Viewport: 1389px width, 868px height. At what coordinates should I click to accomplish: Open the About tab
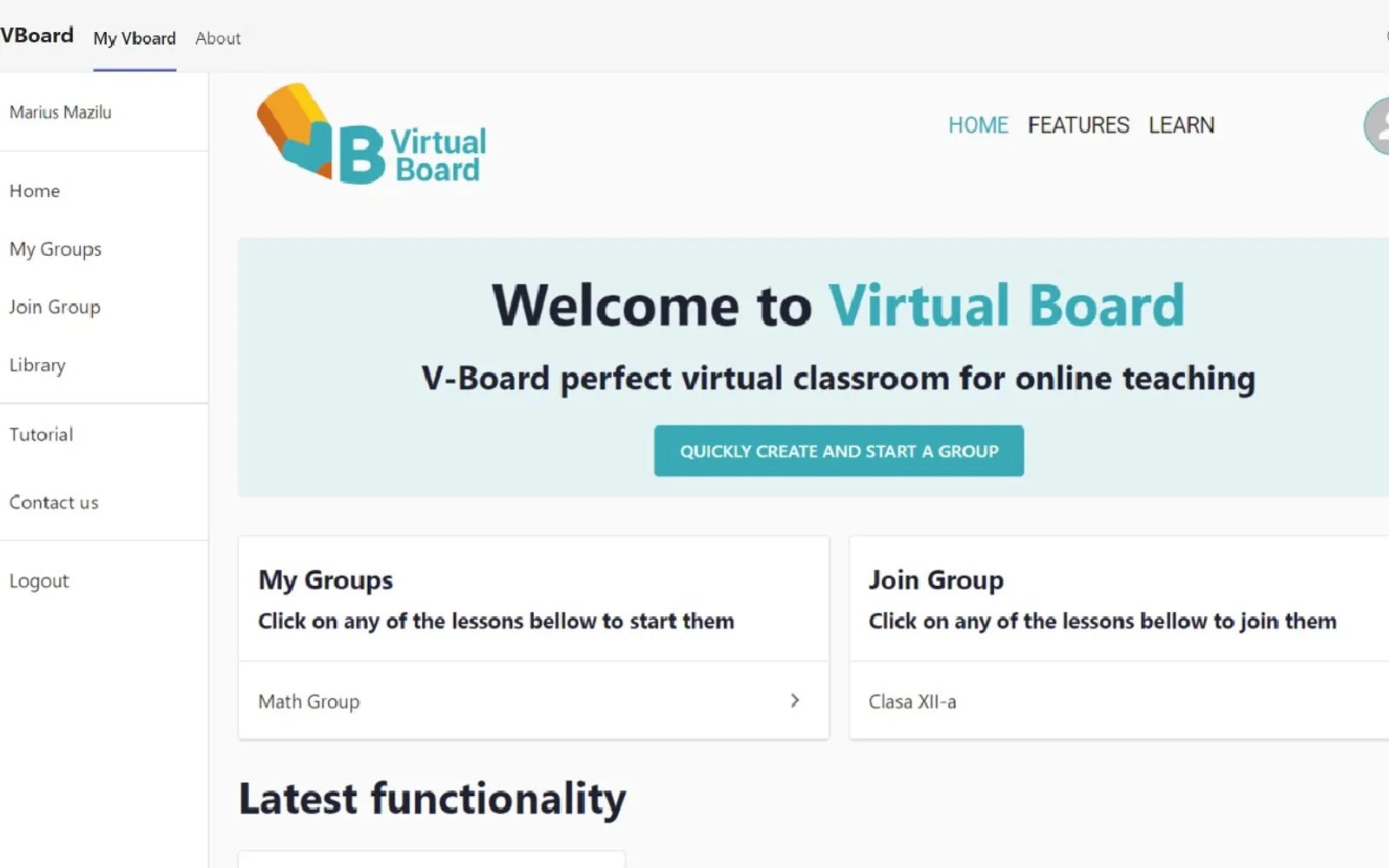218,38
